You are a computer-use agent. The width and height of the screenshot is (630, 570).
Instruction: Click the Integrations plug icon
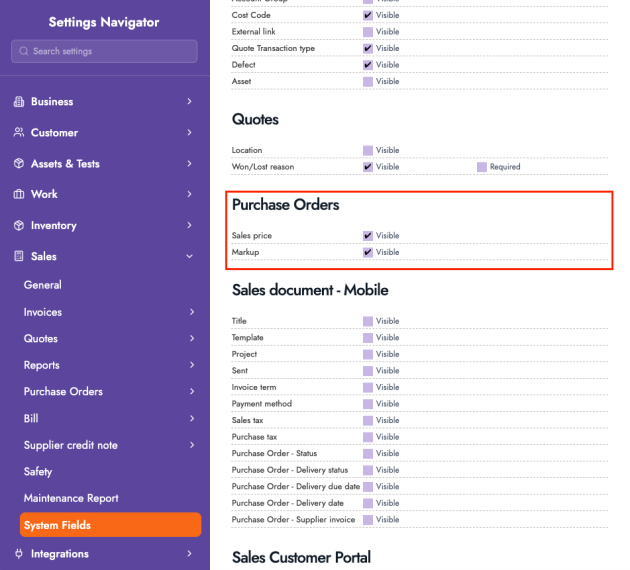point(19,554)
